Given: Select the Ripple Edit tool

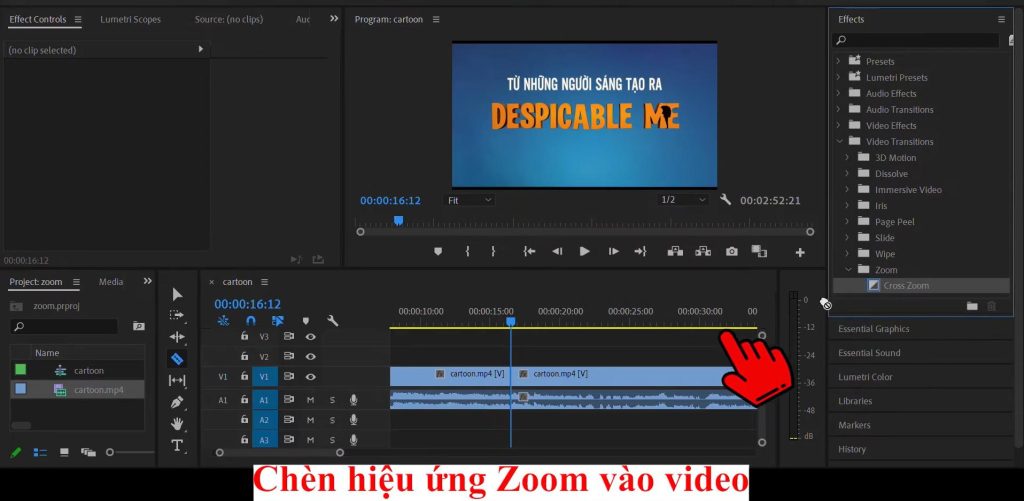Looking at the screenshot, I should [177, 337].
